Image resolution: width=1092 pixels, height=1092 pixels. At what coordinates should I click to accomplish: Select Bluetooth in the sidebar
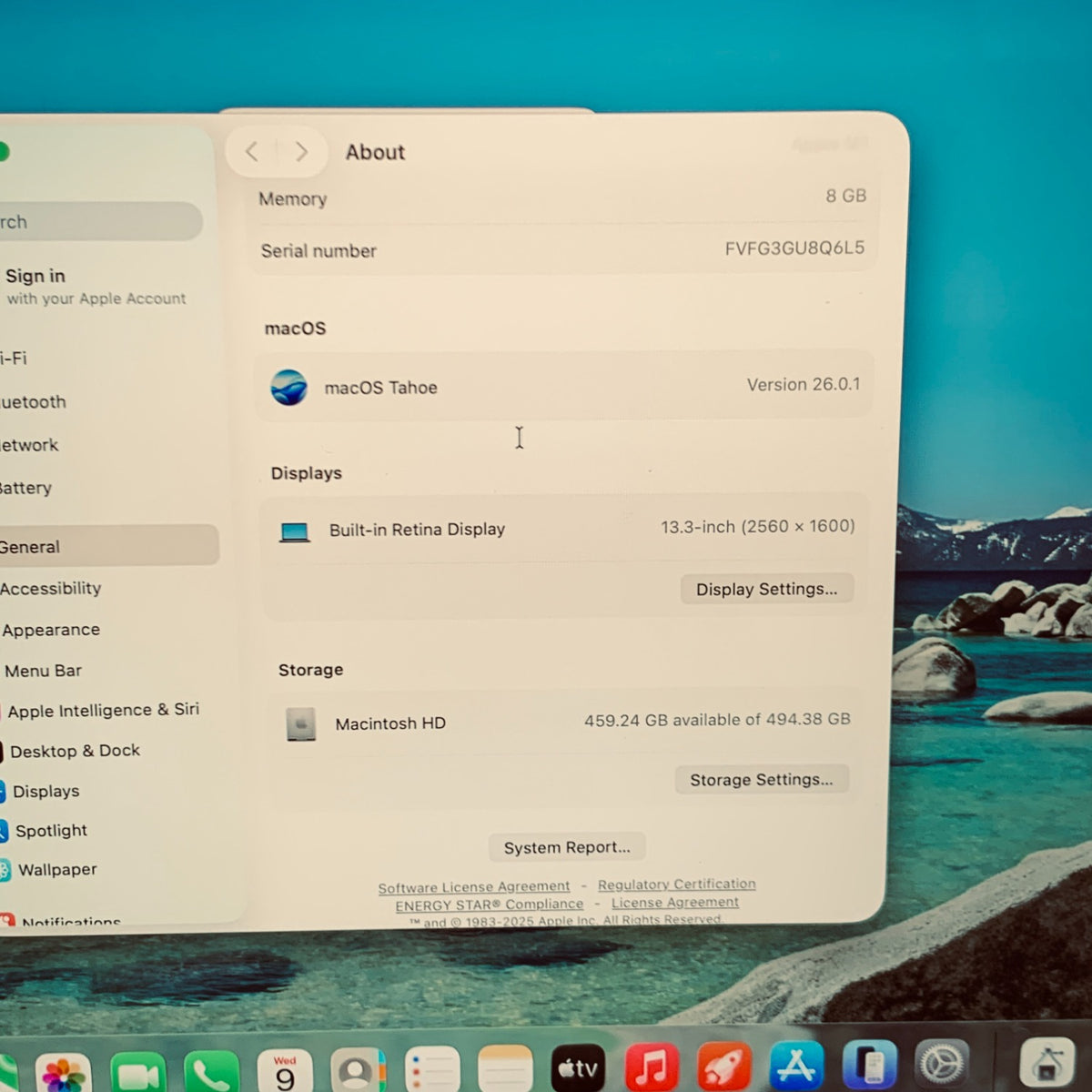[x=33, y=402]
